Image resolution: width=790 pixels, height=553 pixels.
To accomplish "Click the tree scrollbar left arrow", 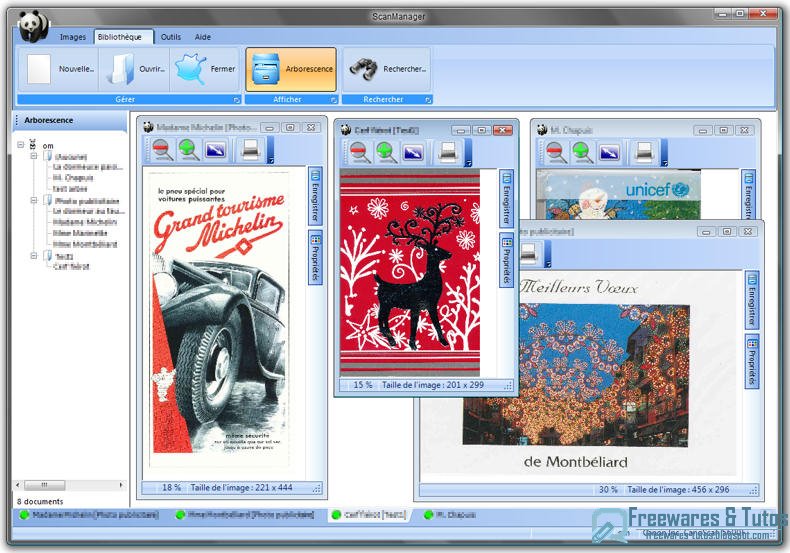I will (18, 485).
